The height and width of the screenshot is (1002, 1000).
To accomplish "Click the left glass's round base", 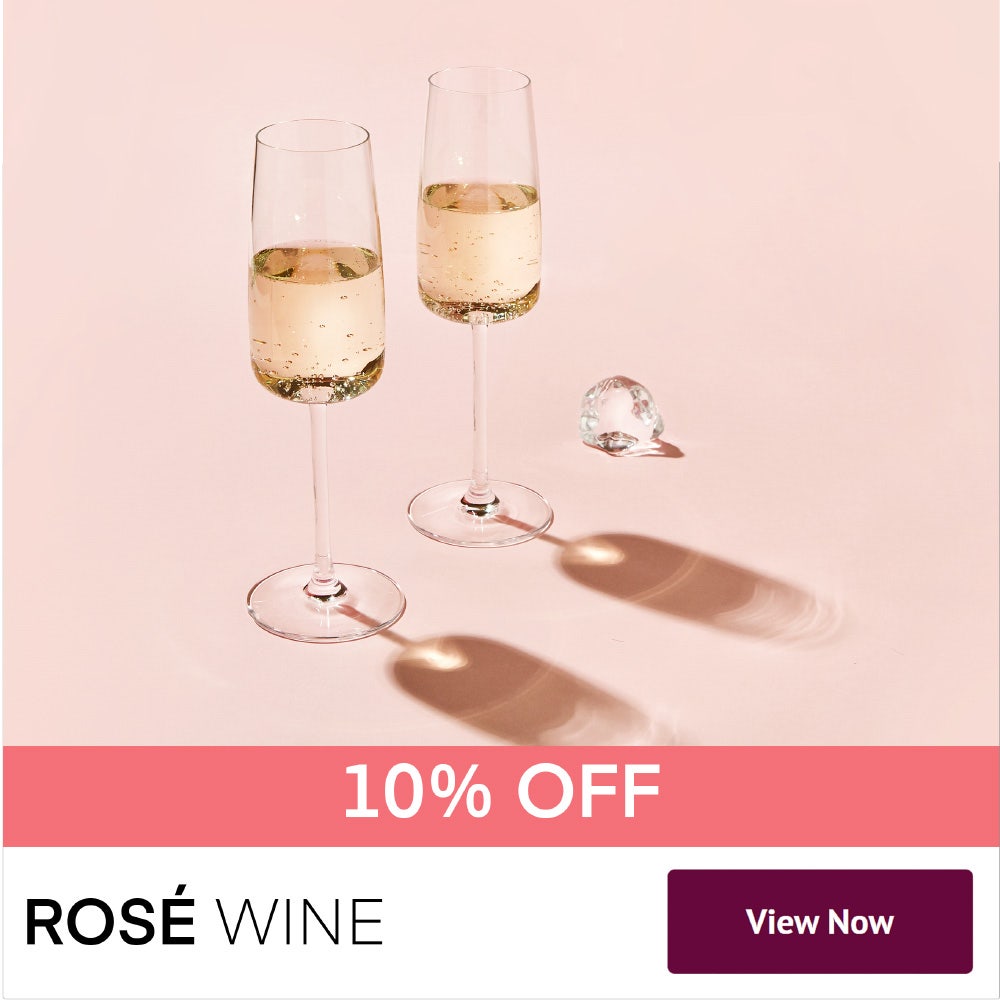I will coord(326,602).
